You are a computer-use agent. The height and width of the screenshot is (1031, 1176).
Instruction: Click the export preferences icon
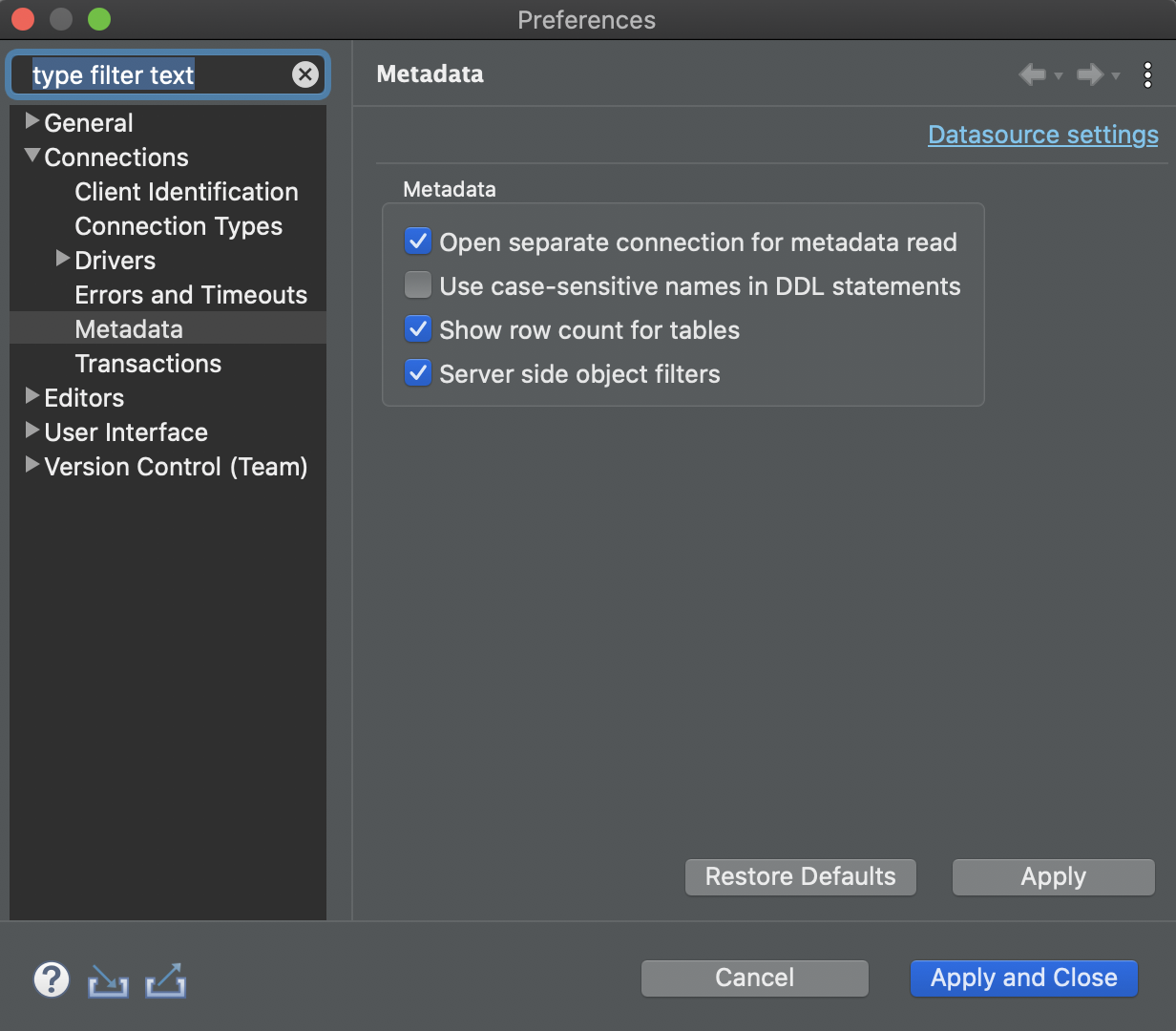click(164, 979)
